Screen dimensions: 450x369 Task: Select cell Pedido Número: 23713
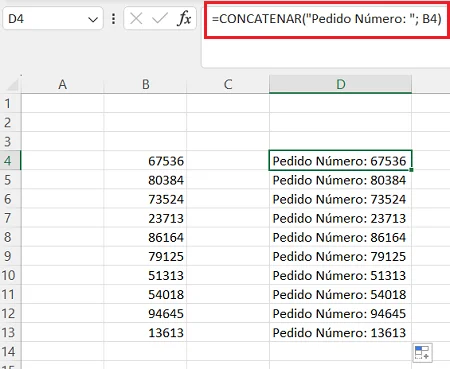tap(340, 218)
